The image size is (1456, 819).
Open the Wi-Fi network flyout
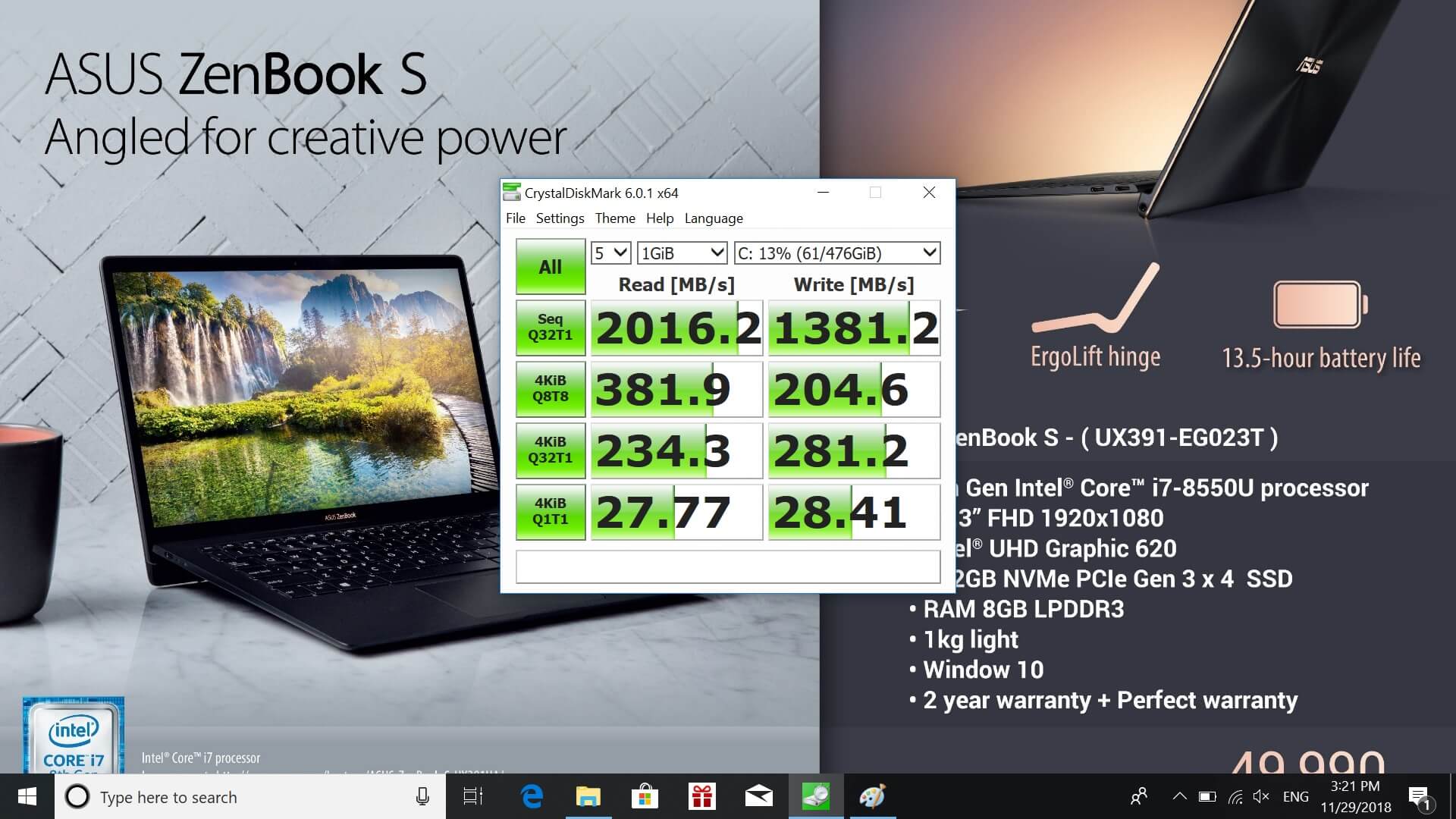pos(1235,796)
